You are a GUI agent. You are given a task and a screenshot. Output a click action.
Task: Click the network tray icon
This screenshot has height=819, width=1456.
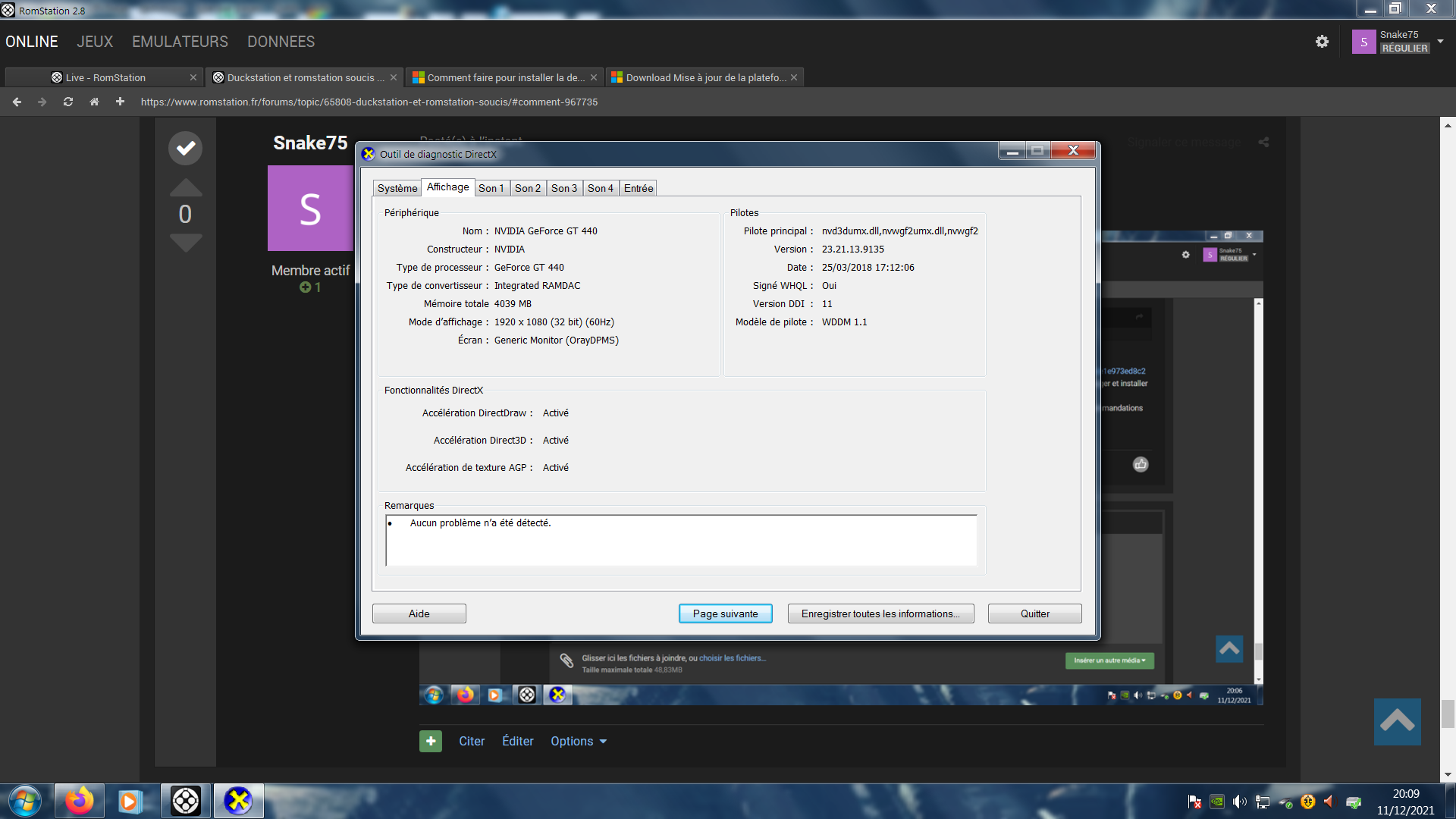point(1263,802)
